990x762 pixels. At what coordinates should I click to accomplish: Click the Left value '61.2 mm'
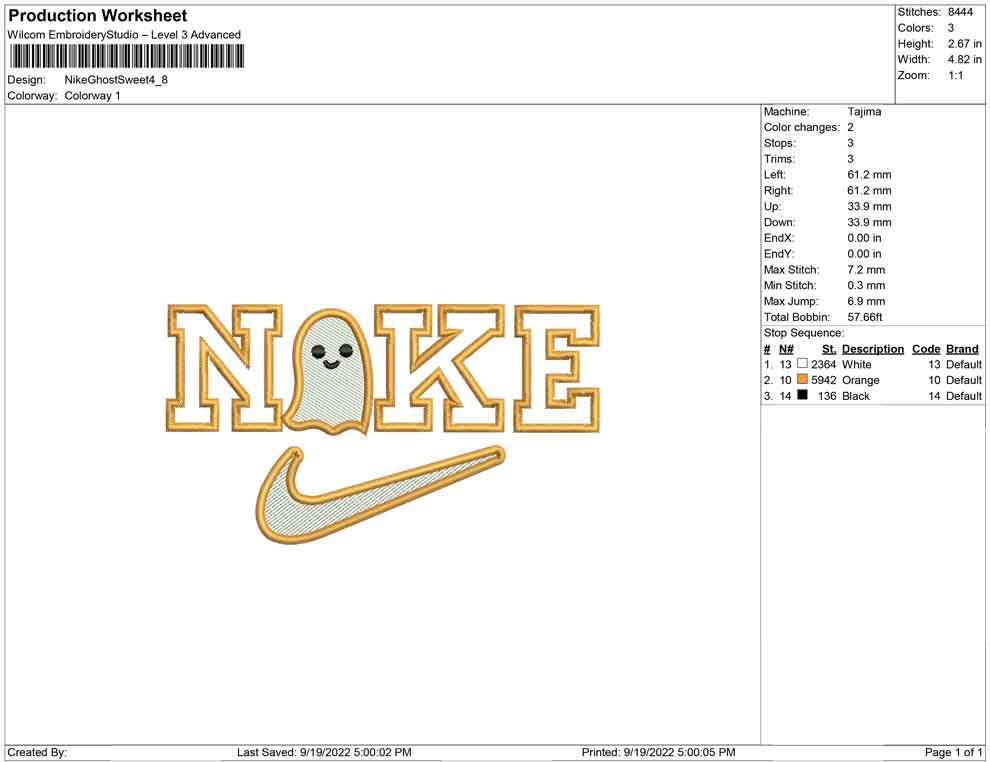click(869, 175)
